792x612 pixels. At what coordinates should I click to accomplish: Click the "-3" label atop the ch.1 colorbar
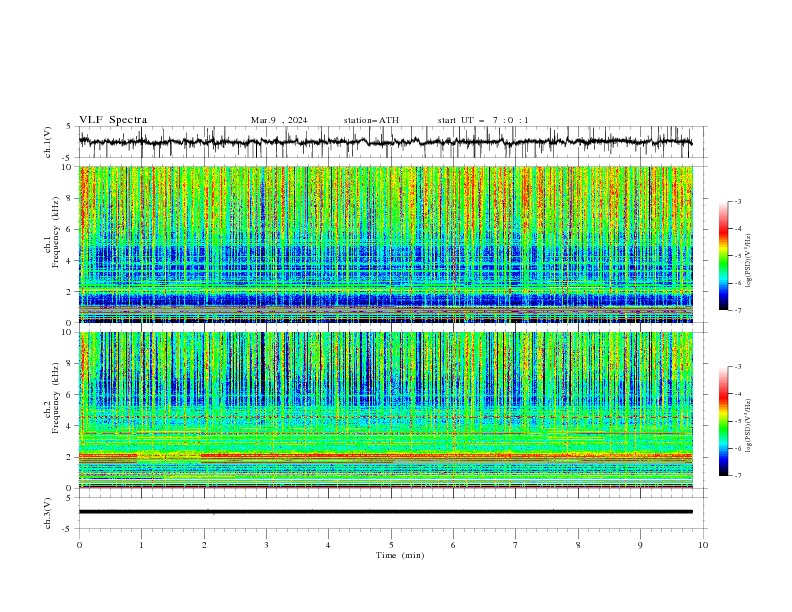click(x=738, y=201)
